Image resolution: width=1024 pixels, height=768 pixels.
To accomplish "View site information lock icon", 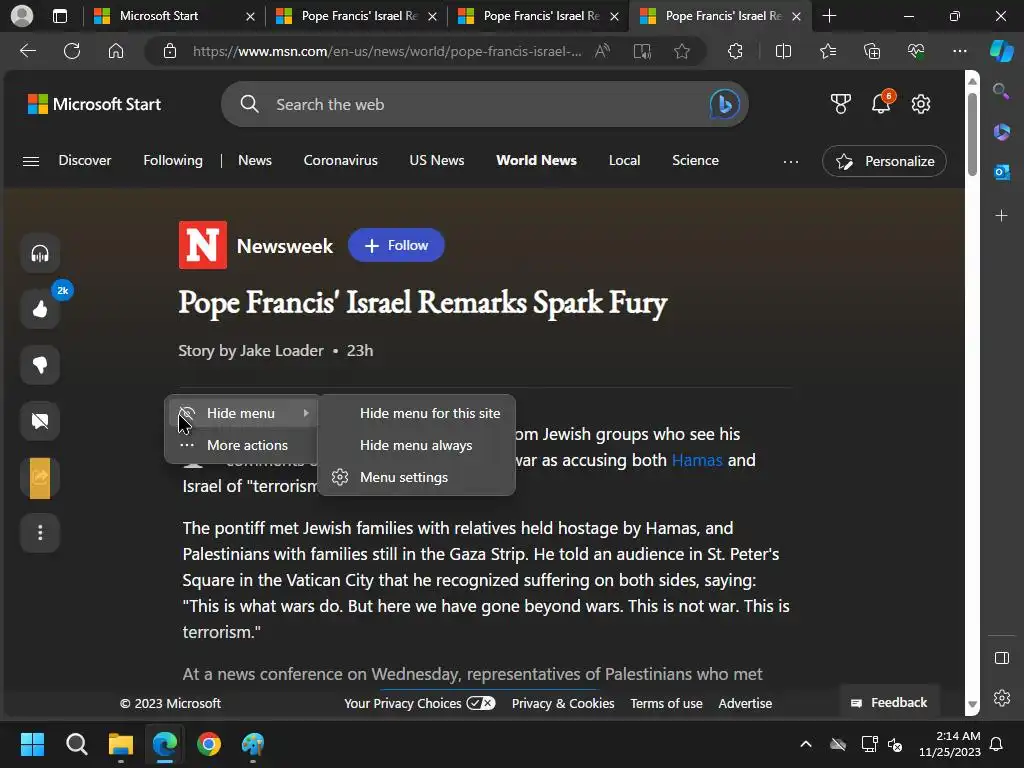I will pos(170,51).
